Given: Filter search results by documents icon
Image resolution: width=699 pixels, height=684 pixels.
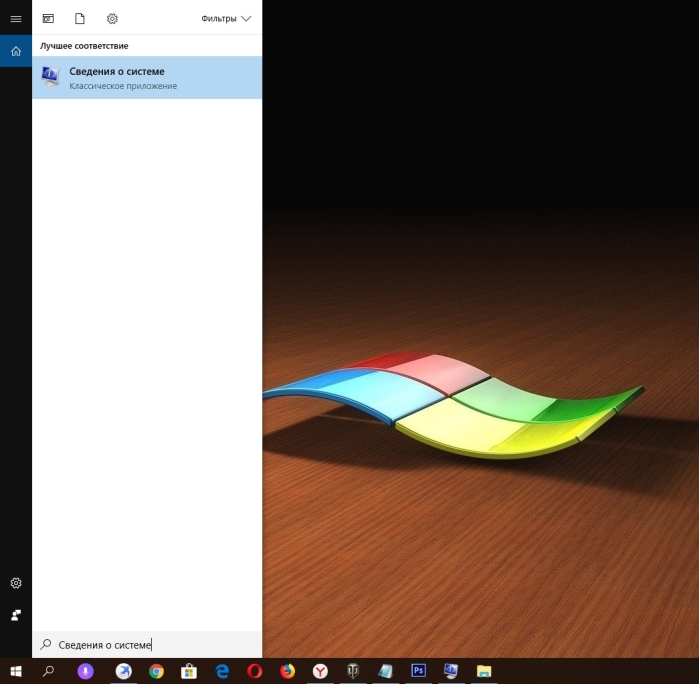Looking at the screenshot, I should pyautogui.click(x=80, y=19).
